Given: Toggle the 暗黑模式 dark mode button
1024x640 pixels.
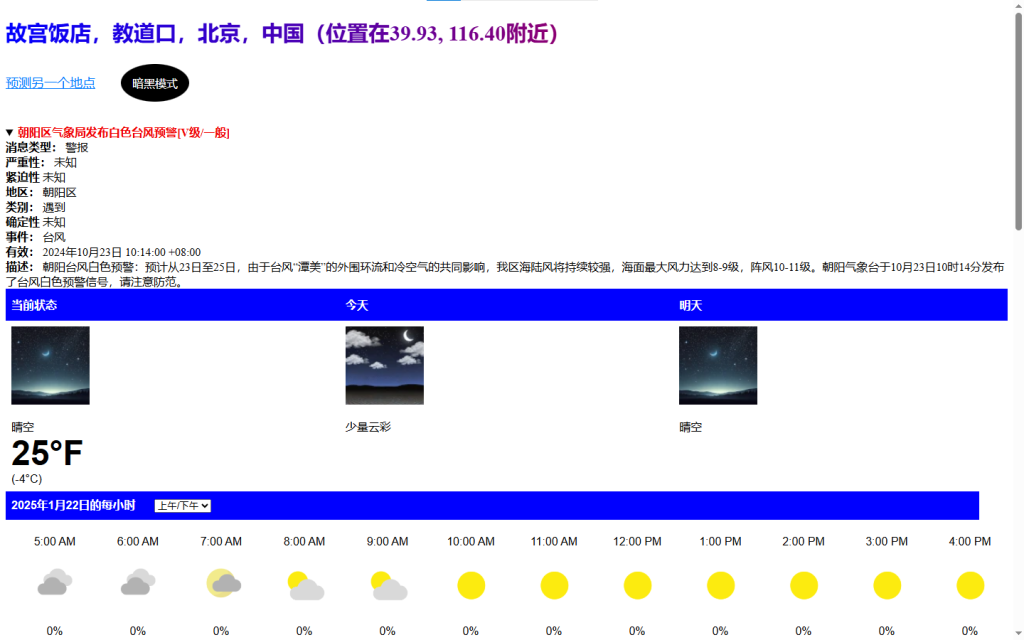Looking at the screenshot, I should pyautogui.click(x=155, y=83).
